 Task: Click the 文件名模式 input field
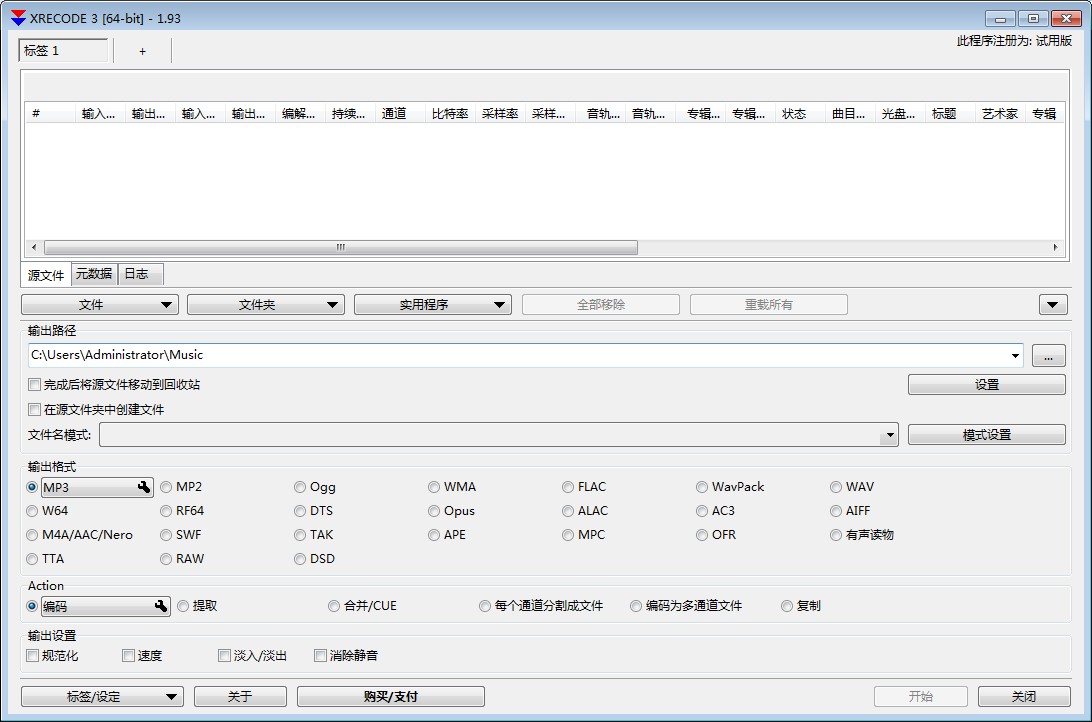coord(490,435)
